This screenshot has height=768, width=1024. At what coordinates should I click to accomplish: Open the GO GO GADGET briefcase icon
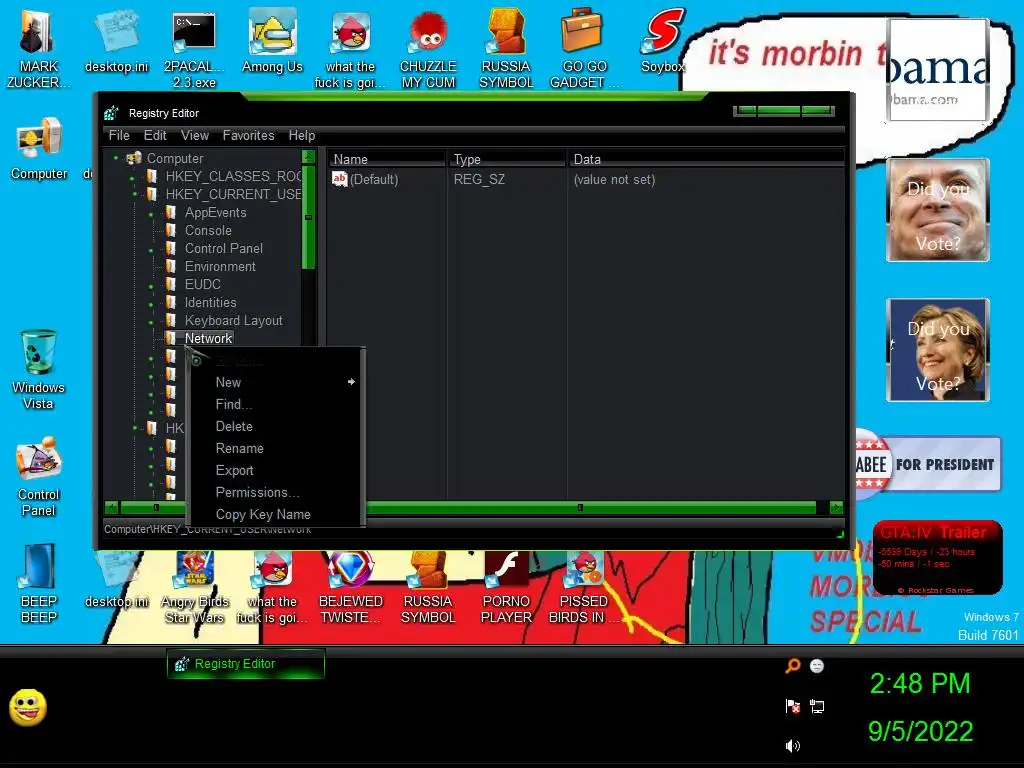click(583, 49)
